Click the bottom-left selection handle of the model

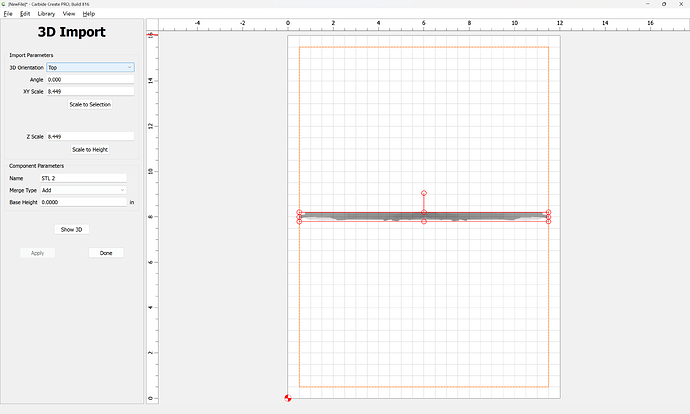[299, 222]
